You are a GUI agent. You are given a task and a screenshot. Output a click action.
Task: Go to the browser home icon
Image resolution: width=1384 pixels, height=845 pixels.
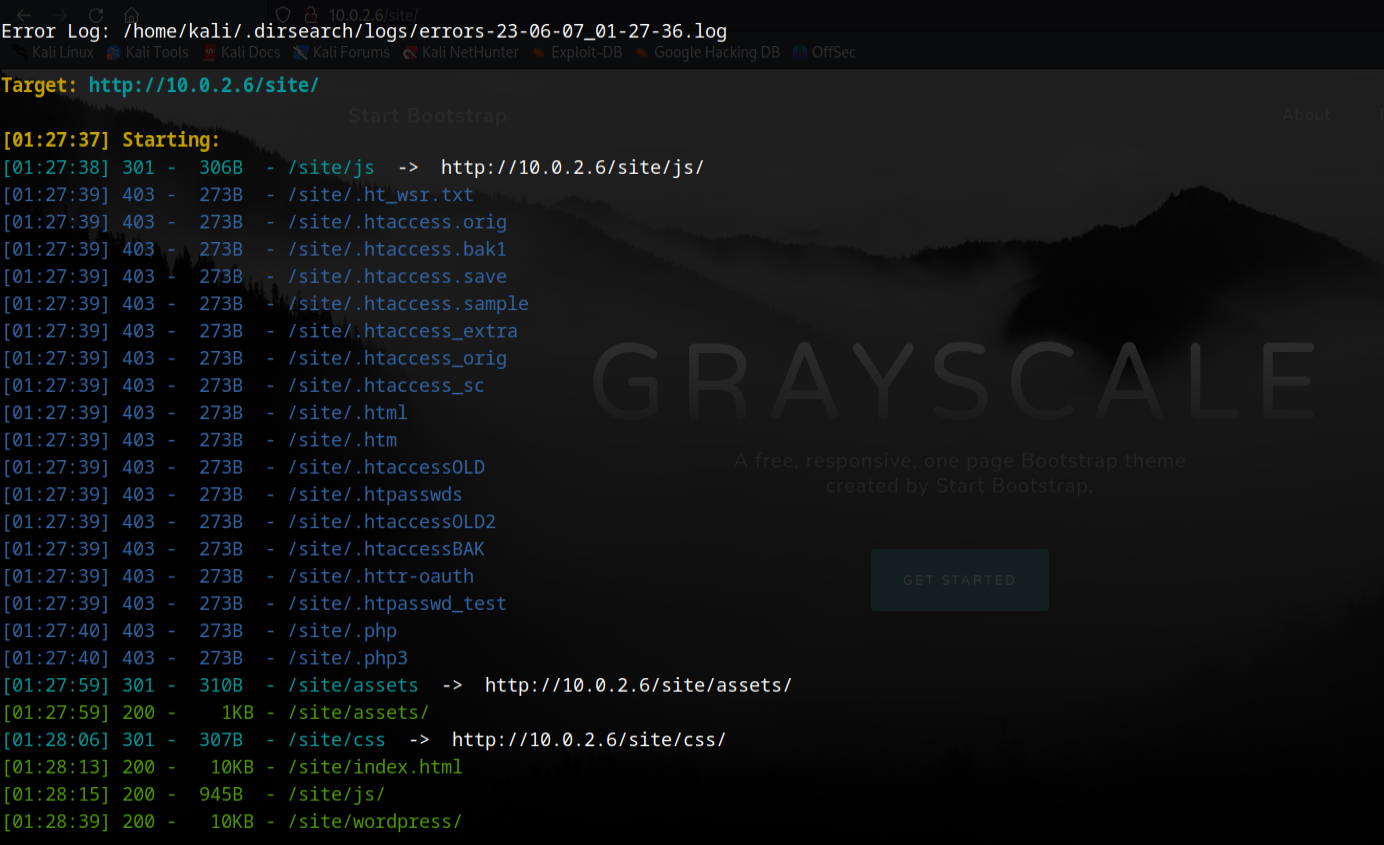131,14
